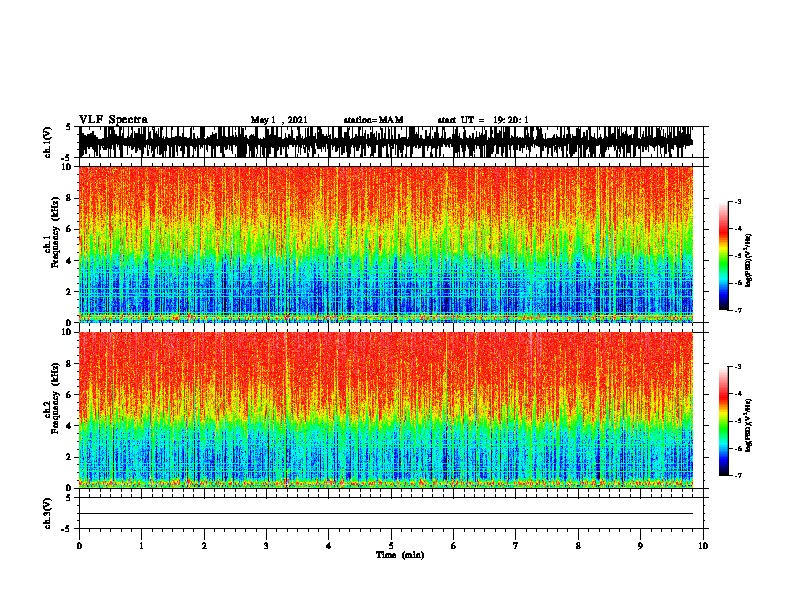Click the ch.2 color scale log(PSD) label
The width and height of the screenshot is (792, 612).
click(x=748, y=425)
